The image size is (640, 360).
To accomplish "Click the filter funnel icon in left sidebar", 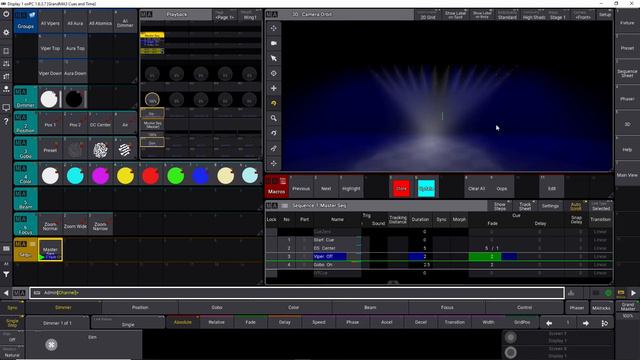I will tap(6, 274).
